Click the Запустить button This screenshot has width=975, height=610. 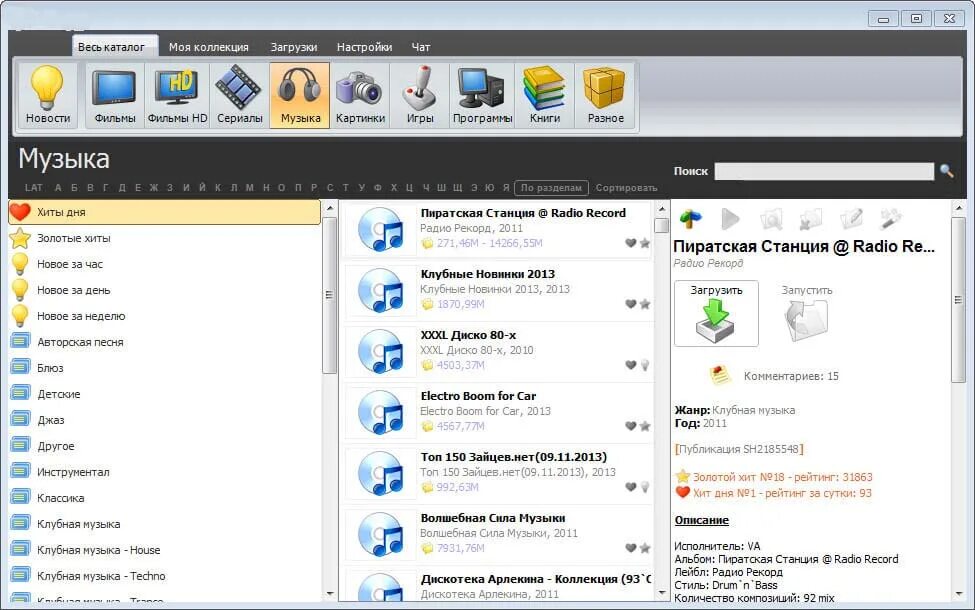pos(806,313)
